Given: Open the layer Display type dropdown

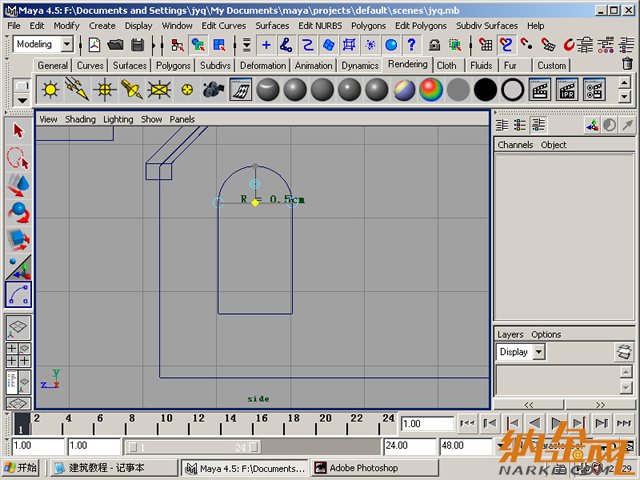Looking at the screenshot, I should 539,352.
